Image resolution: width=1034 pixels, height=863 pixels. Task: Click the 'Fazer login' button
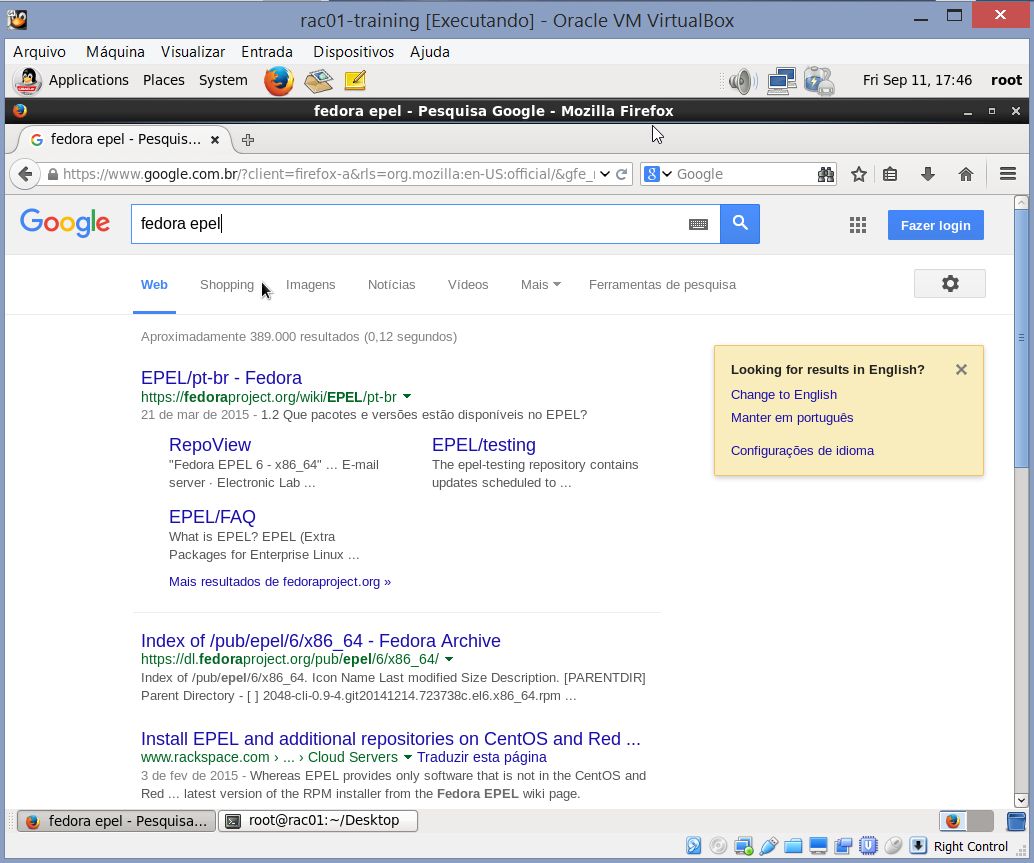935,225
